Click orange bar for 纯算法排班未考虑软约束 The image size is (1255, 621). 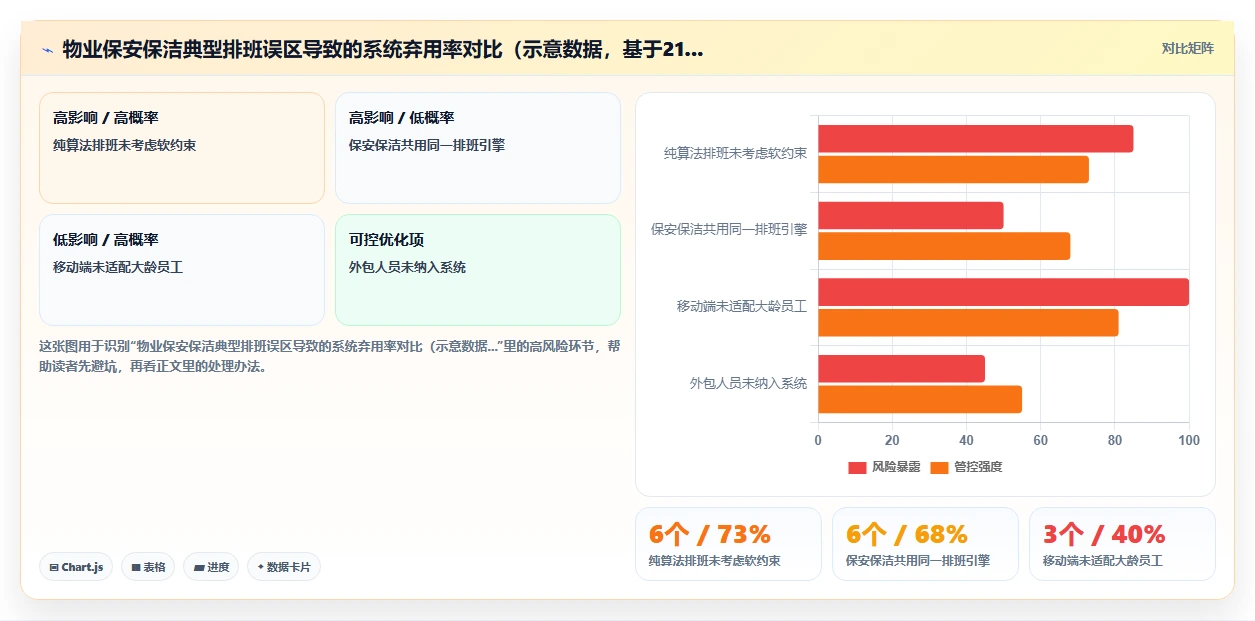(953, 170)
